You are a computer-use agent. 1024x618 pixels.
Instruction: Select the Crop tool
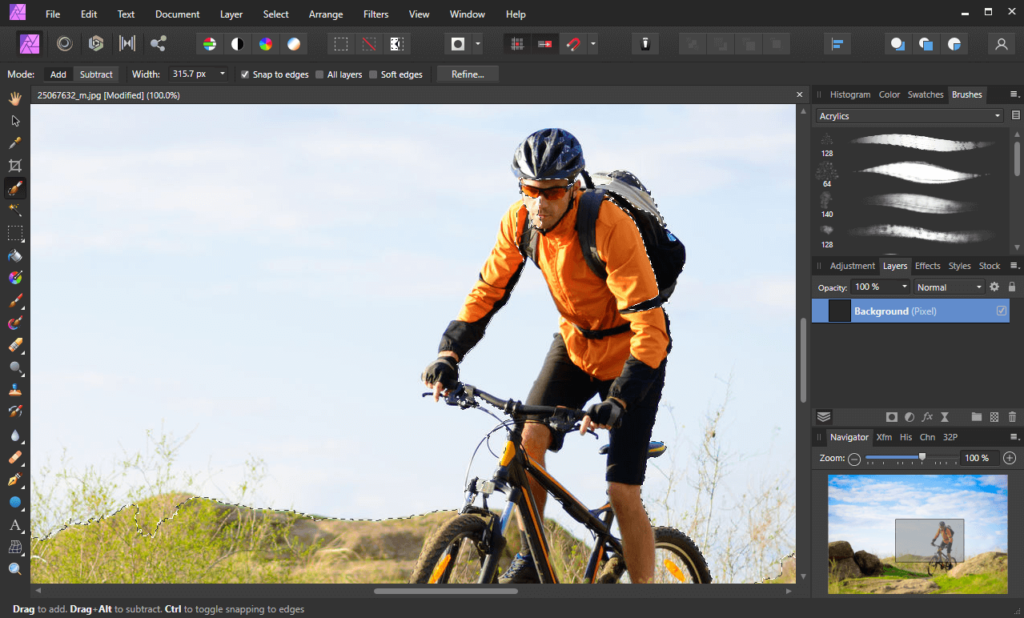pos(15,166)
